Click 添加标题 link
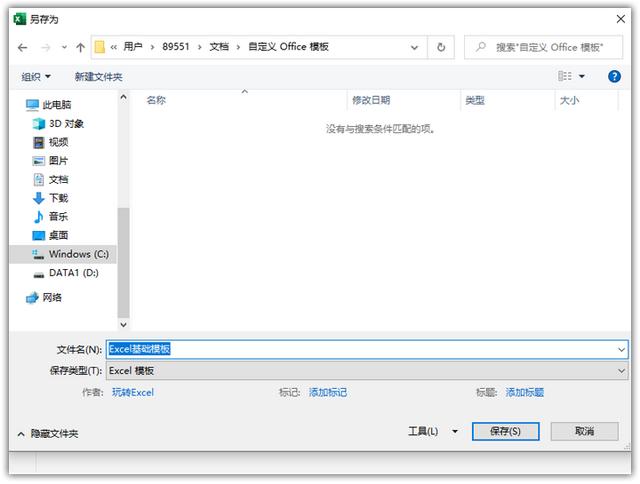640x484 pixels. click(x=524, y=393)
